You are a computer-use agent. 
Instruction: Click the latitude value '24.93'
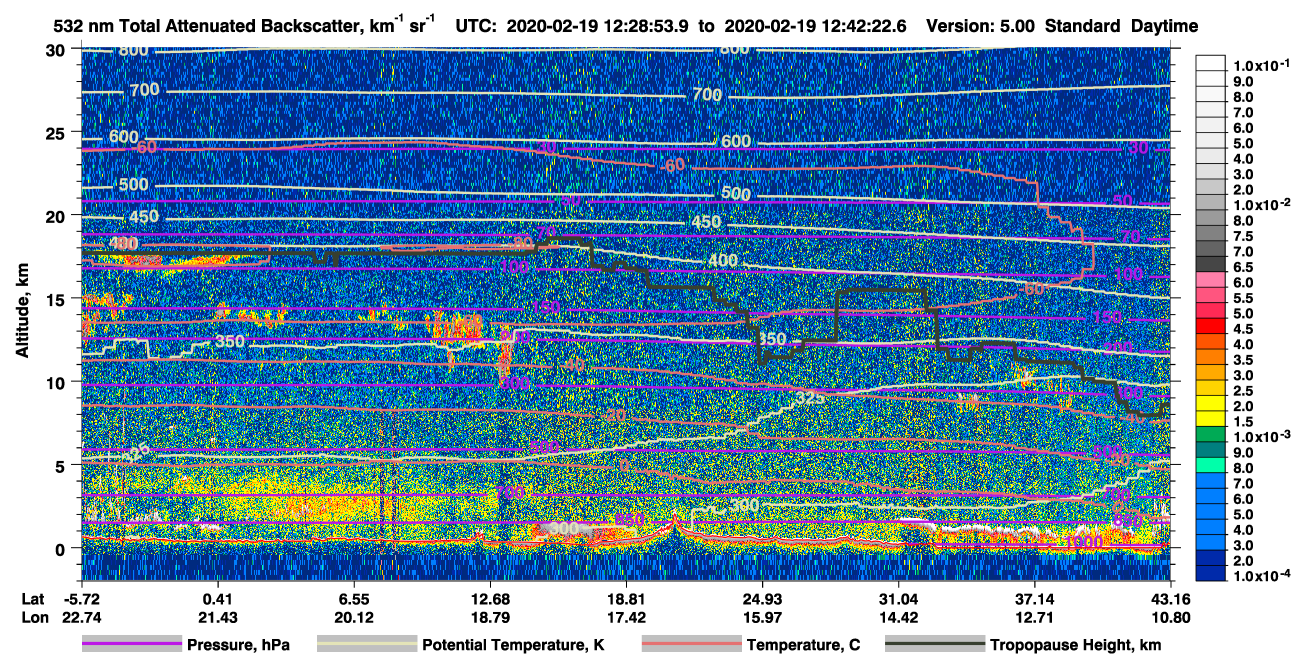coord(762,598)
